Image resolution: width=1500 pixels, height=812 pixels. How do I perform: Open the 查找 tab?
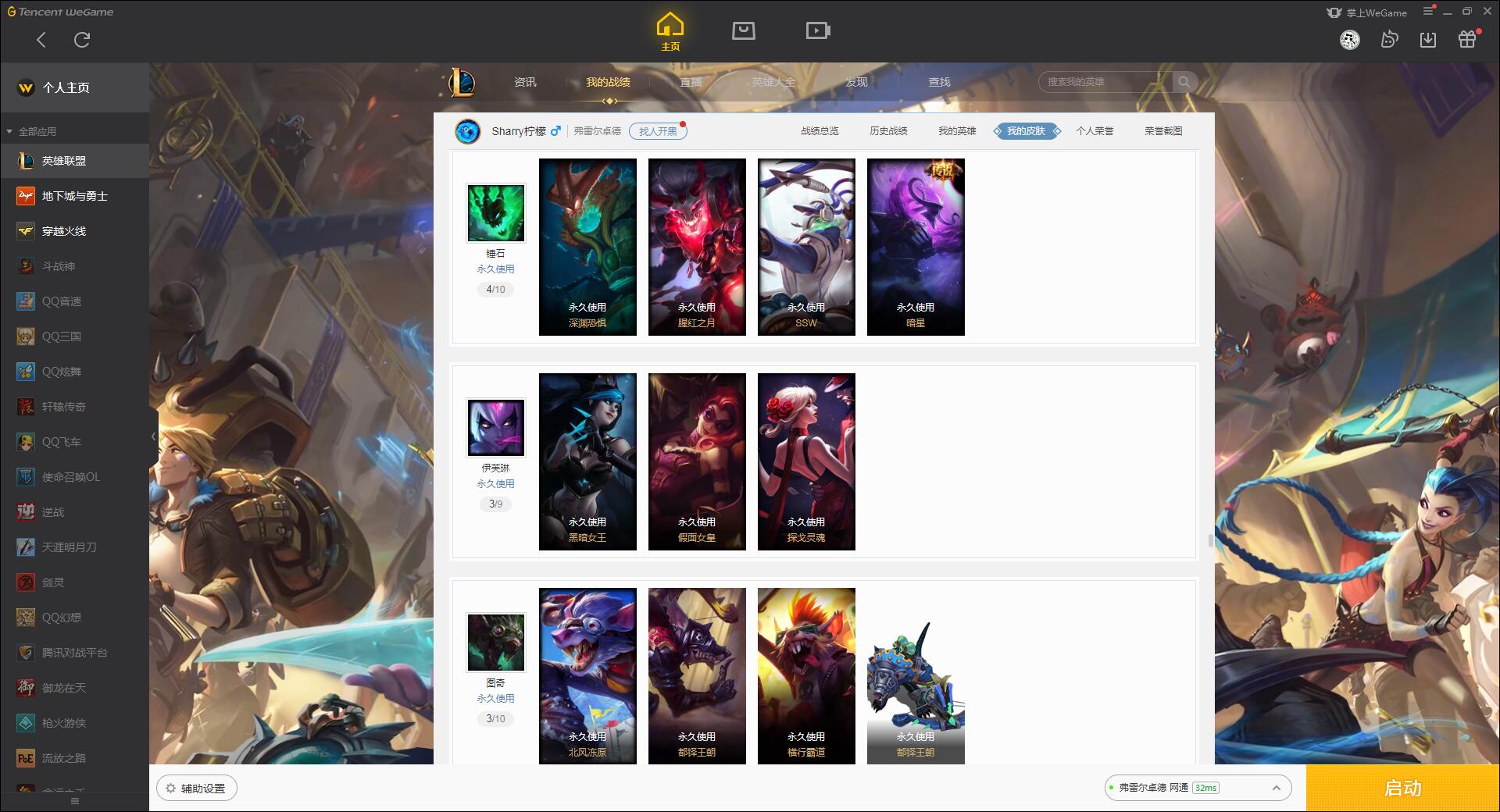pyautogui.click(x=939, y=82)
